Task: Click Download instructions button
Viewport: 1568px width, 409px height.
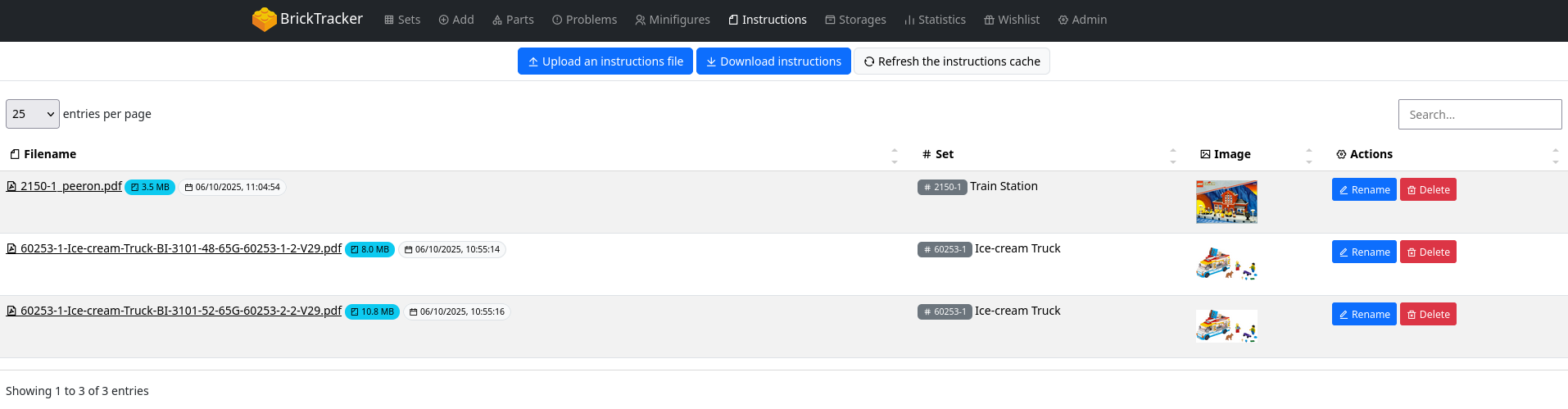Action: point(773,61)
